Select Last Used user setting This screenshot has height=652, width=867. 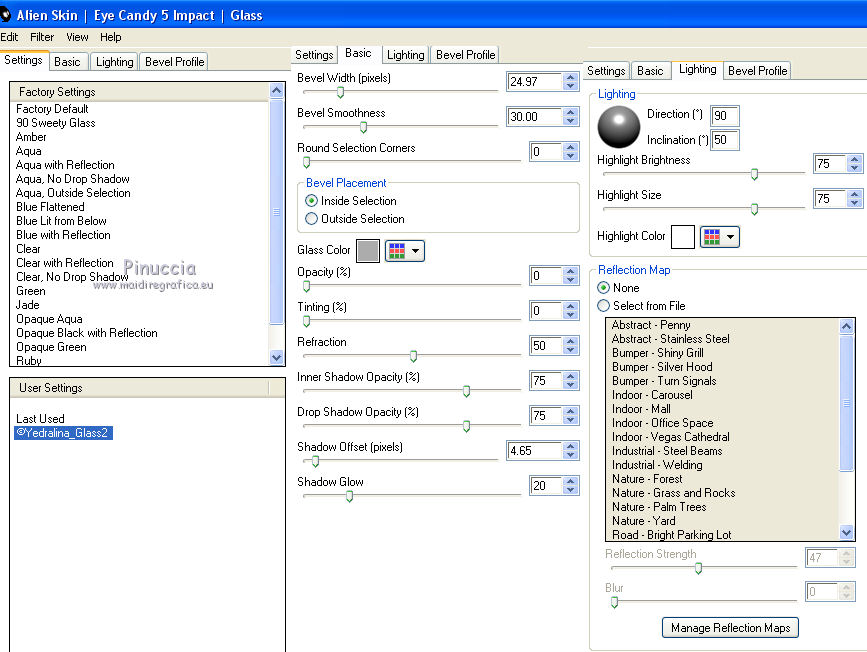click(x=40, y=419)
